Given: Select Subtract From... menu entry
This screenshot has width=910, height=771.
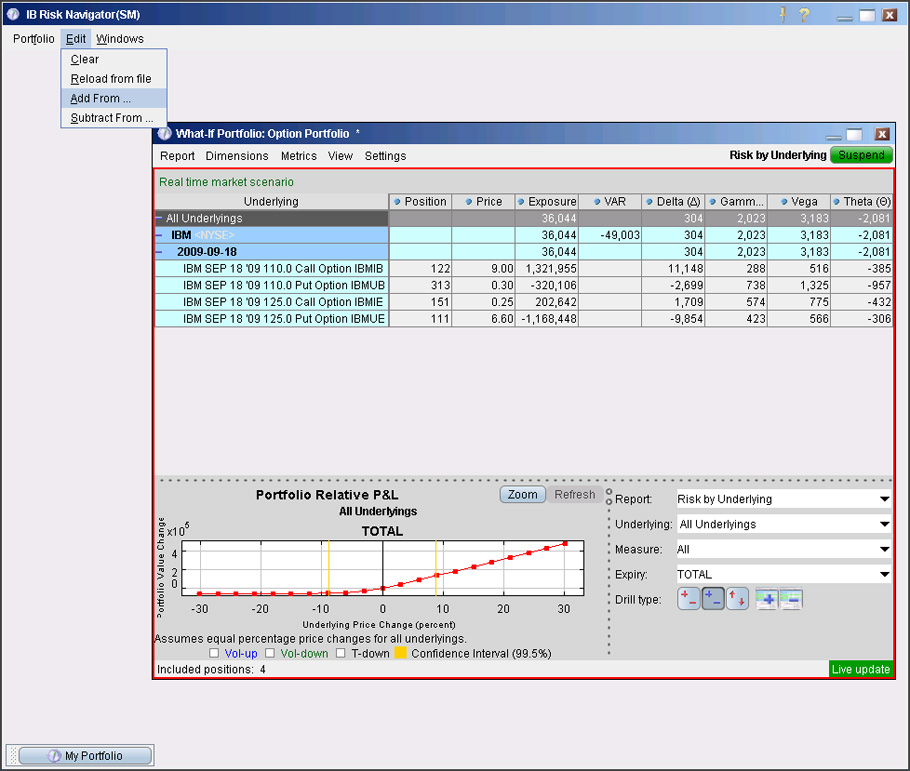Looking at the screenshot, I should [x=114, y=118].
